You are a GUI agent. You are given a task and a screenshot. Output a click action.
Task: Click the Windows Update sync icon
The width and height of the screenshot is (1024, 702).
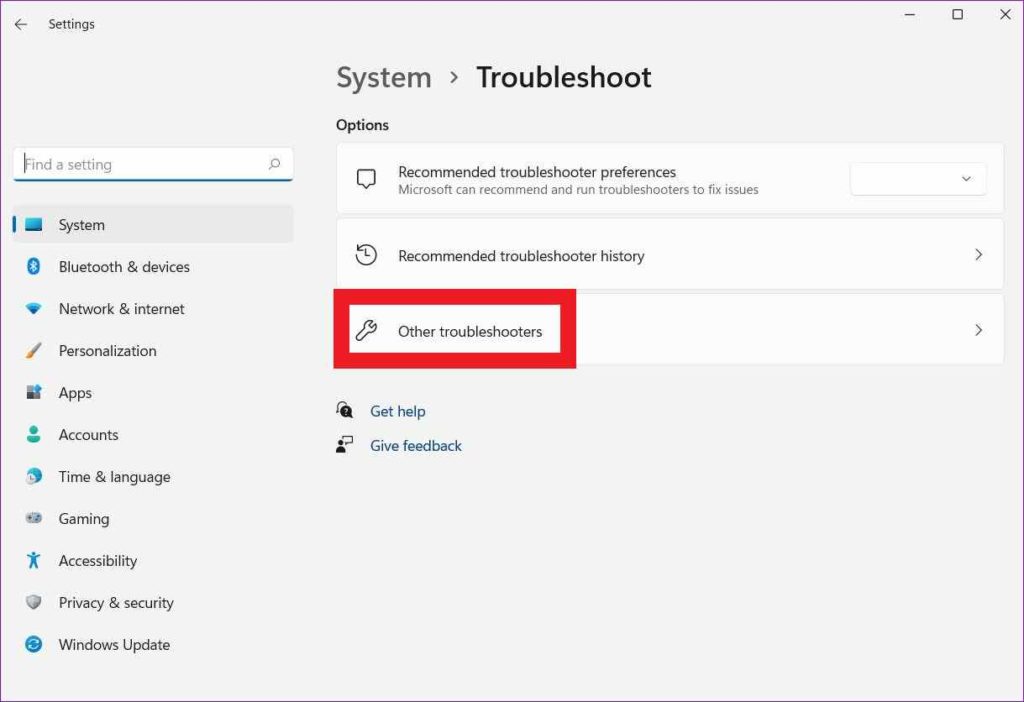[33, 645]
